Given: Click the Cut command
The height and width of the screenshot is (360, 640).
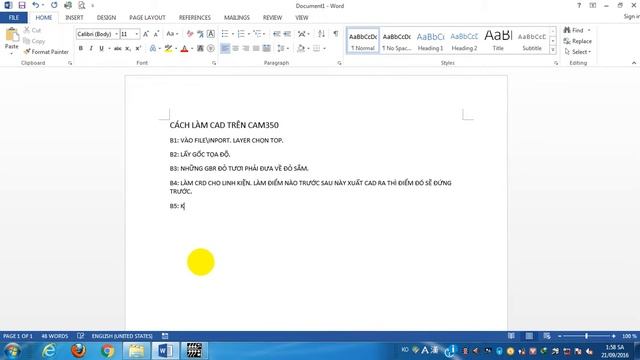Looking at the screenshot, I should coord(32,30).
